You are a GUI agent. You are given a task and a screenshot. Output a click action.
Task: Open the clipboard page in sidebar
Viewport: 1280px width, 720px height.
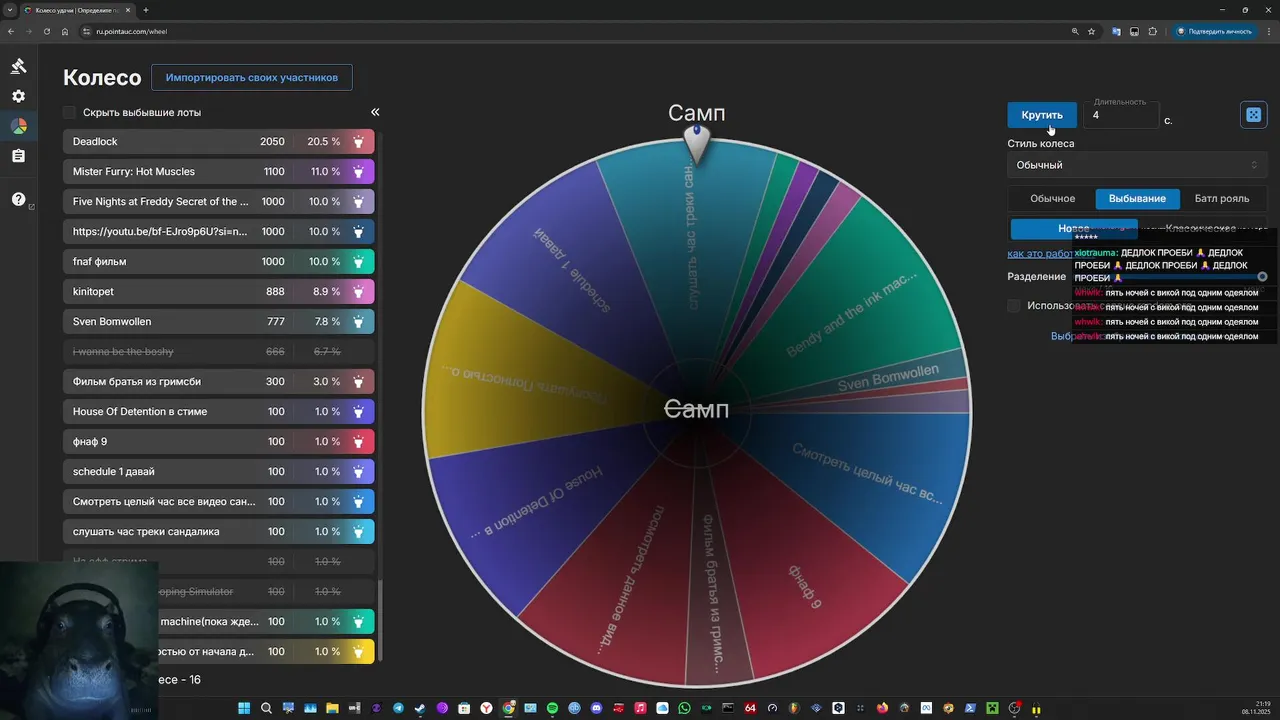18,156
